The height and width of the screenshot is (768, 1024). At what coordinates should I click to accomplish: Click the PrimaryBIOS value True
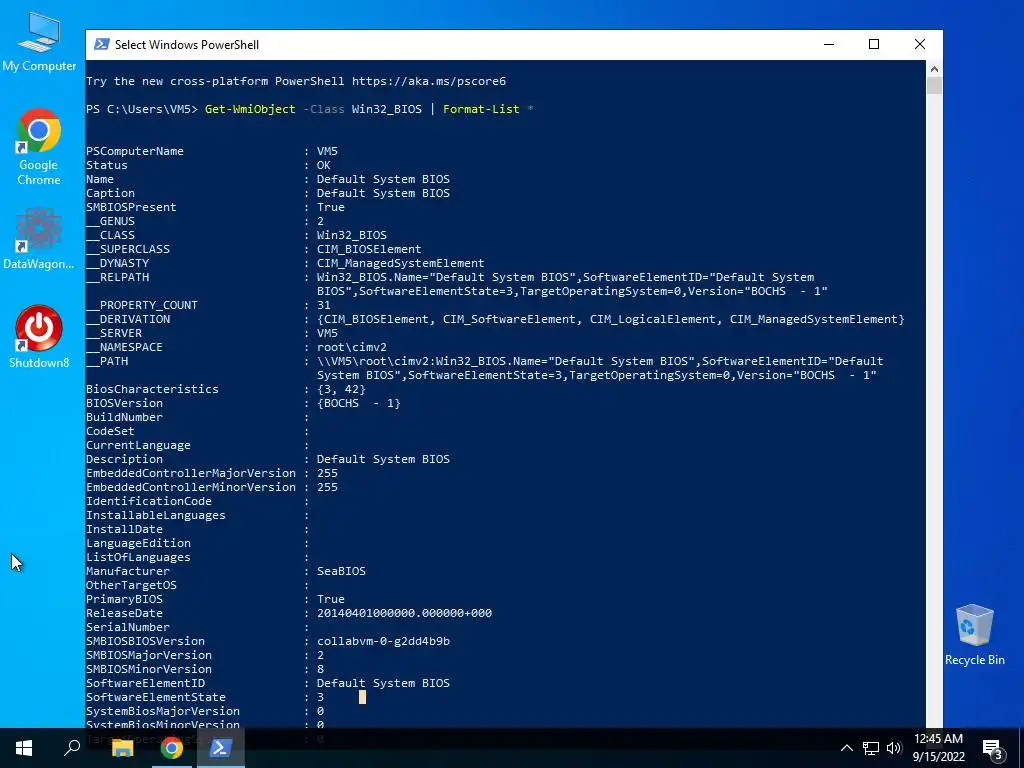point(331,599)
